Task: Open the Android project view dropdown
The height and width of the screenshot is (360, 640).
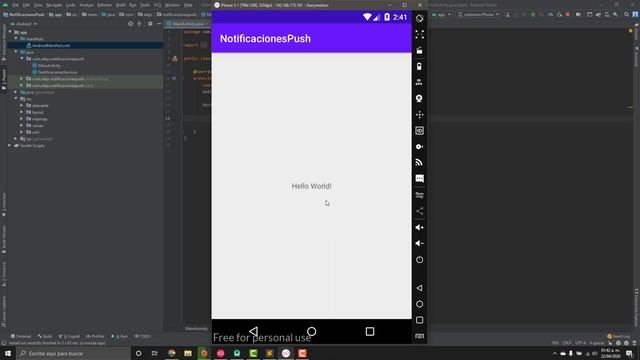Action: (x=25, y=24)
